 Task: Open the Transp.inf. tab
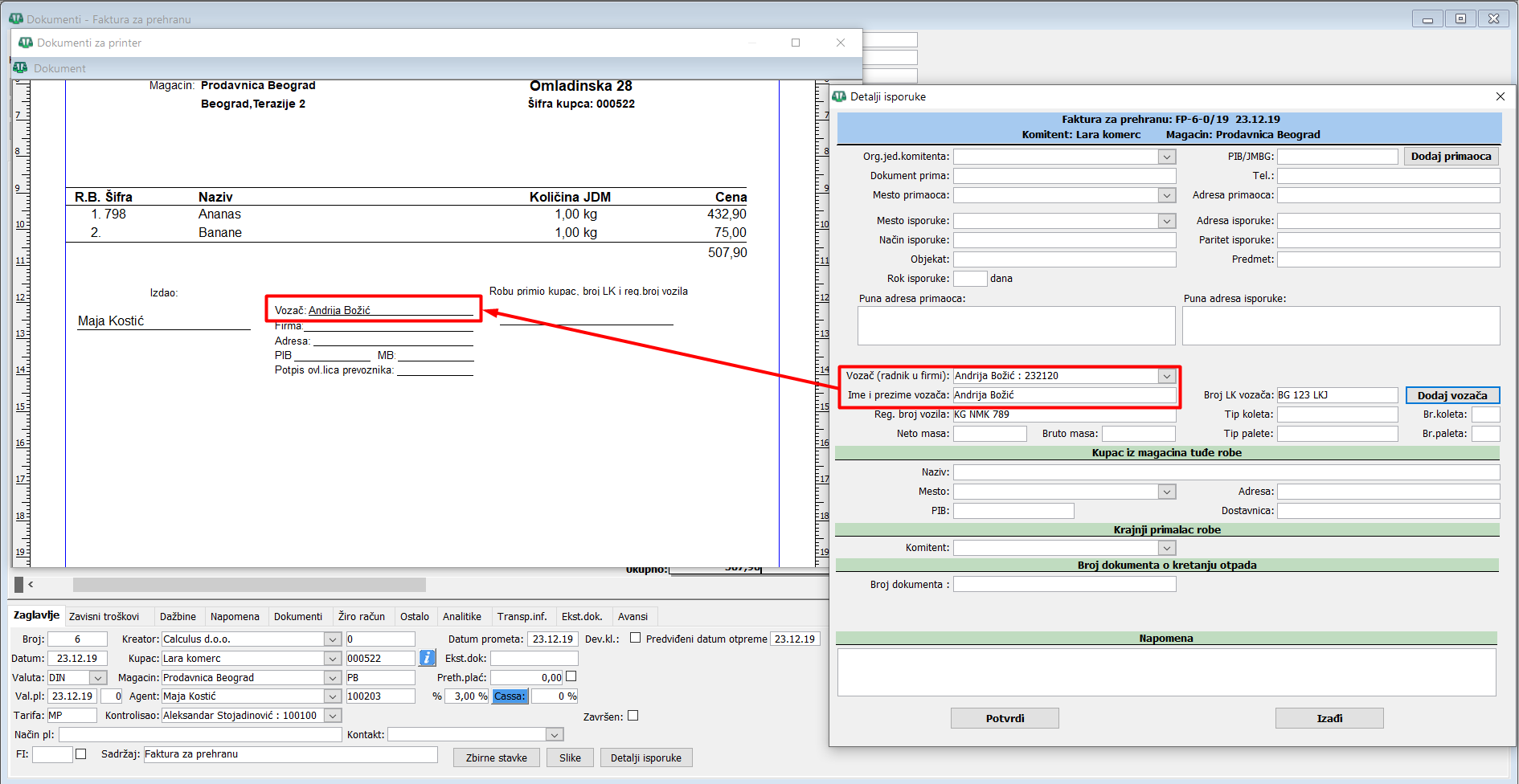[522, 617]
